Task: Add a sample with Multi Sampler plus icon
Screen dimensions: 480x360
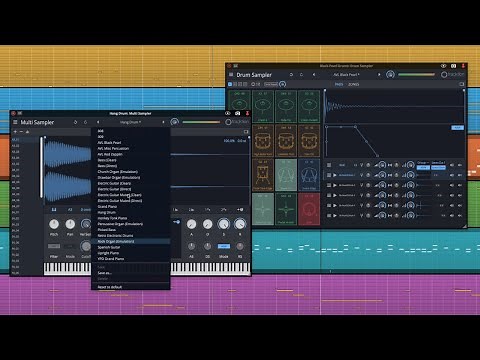Action: coord(15,132)
